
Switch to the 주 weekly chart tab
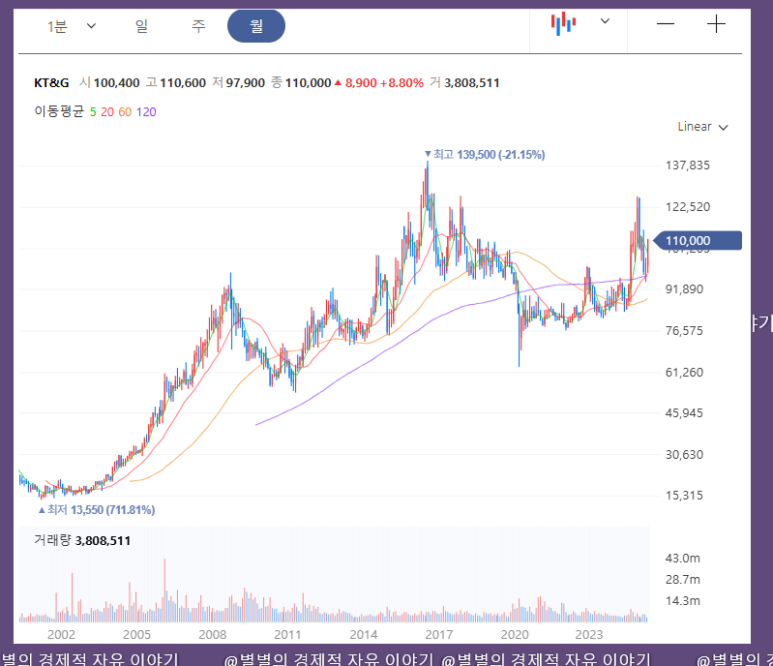point(198,26)
